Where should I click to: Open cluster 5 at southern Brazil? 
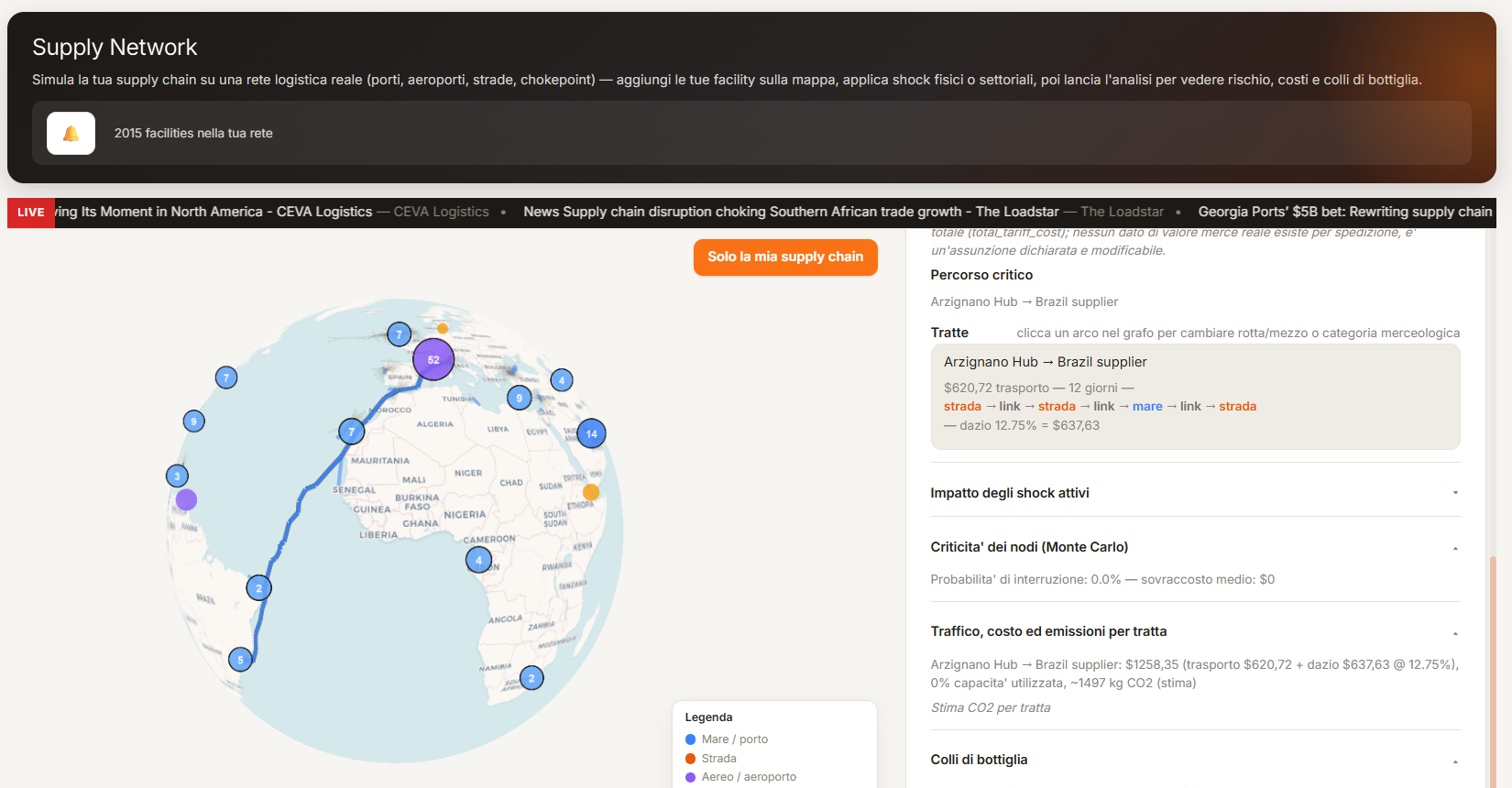click(240, 659)
